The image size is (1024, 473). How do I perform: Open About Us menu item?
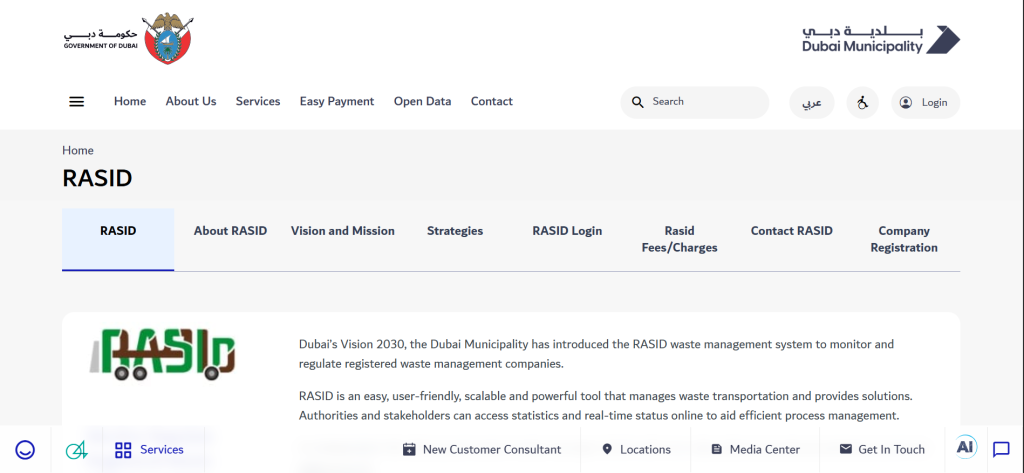tap(191, 101)
